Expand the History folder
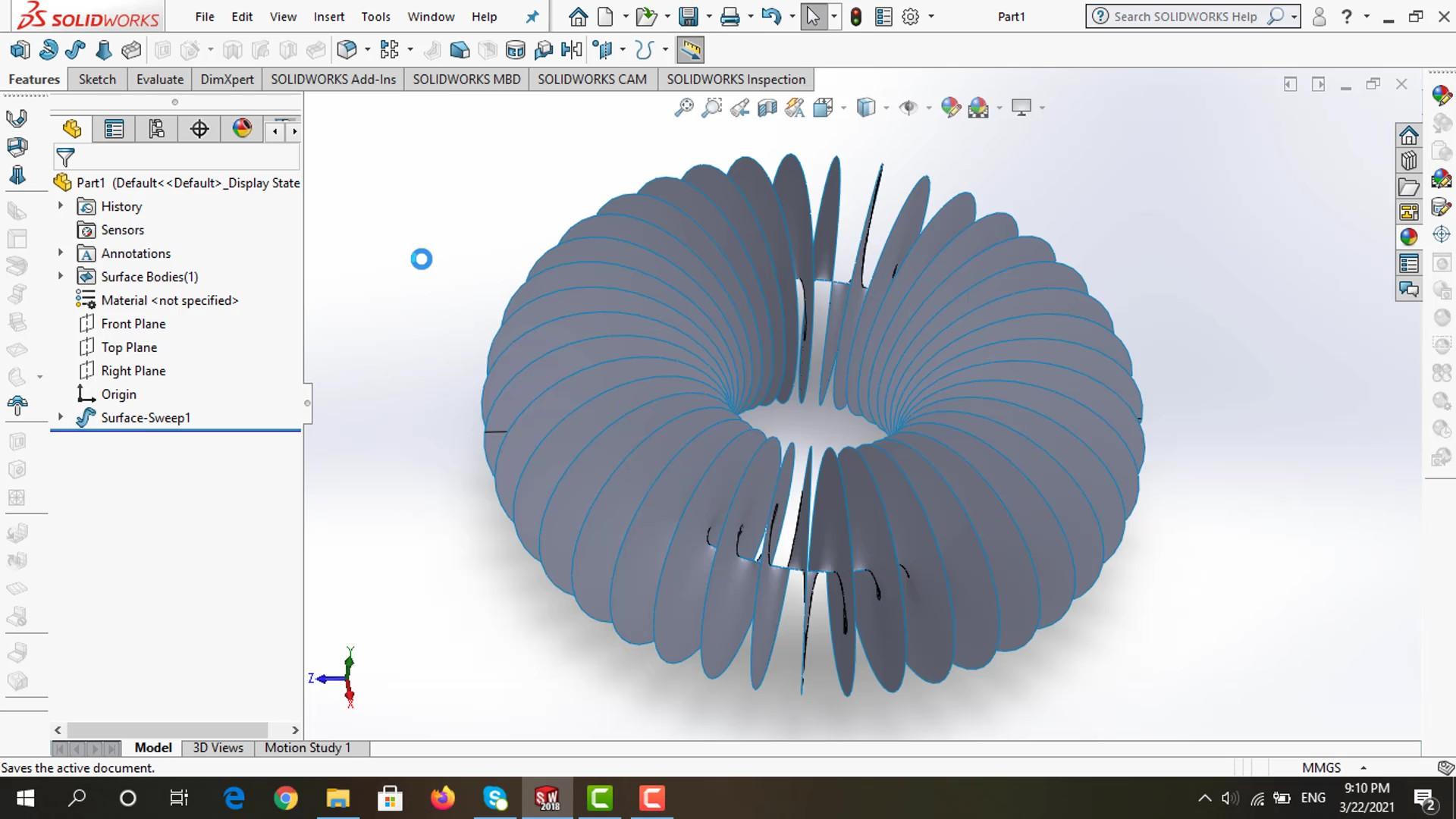This screenshot has width=1456, height=819. coord(61,206)
